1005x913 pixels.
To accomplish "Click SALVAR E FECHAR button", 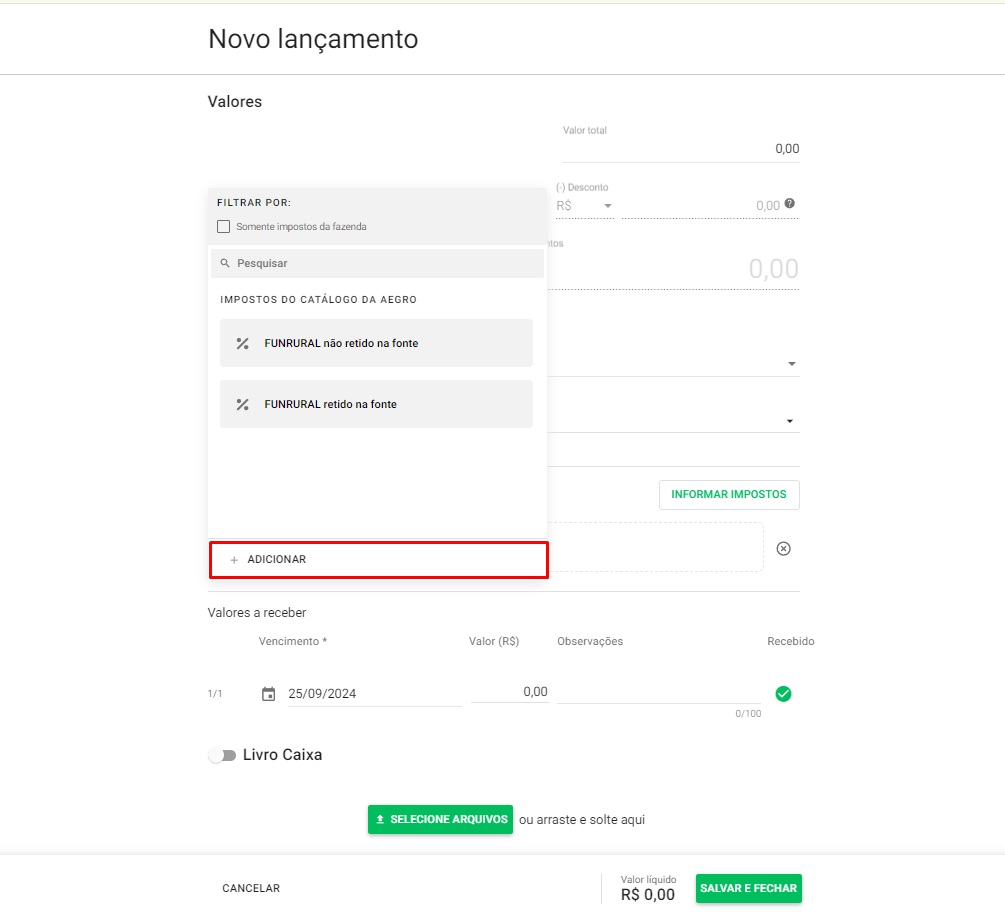I will [x=748, y=888].
